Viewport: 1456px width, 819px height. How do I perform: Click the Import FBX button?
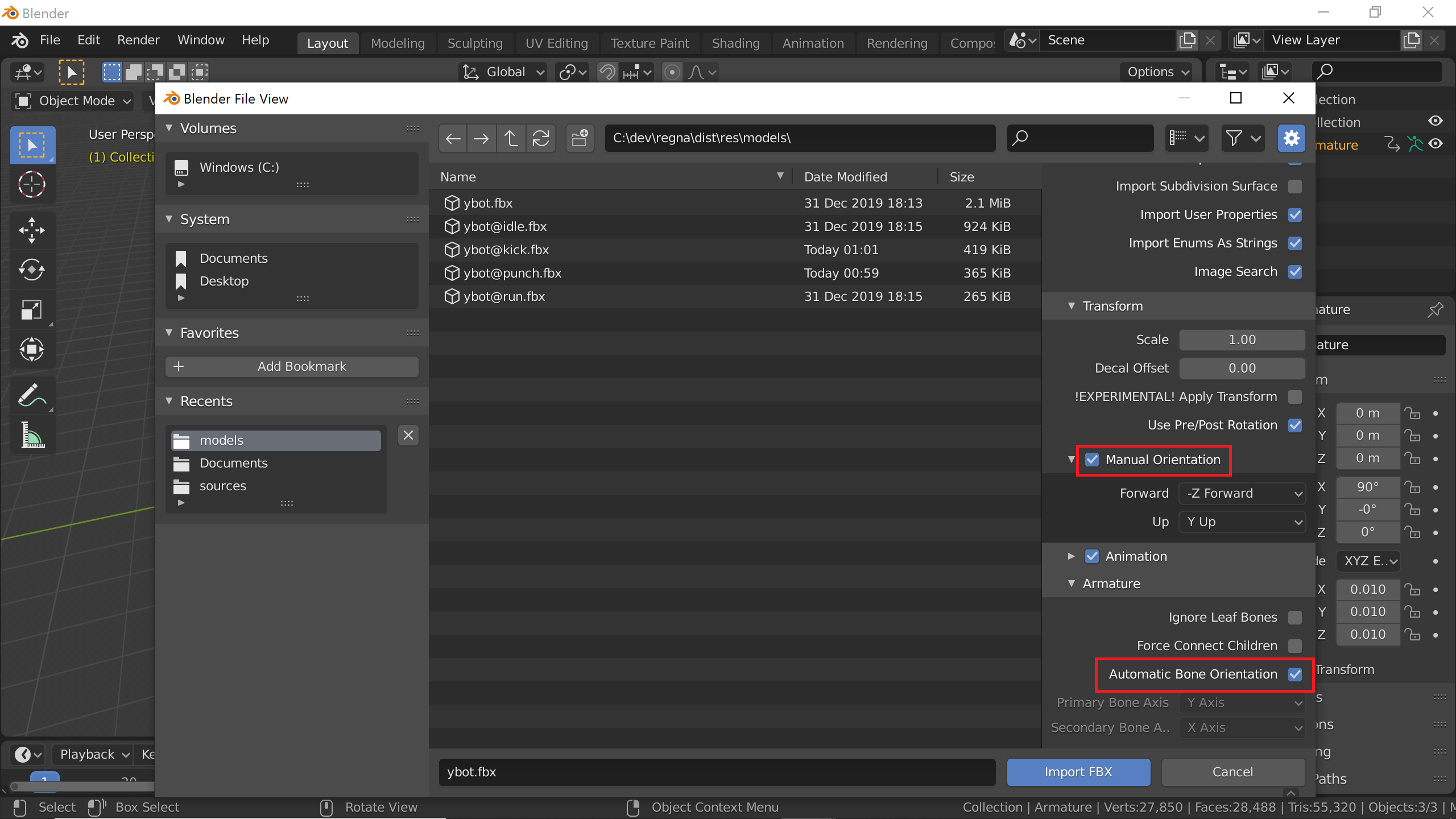(x=1078, y=772)
